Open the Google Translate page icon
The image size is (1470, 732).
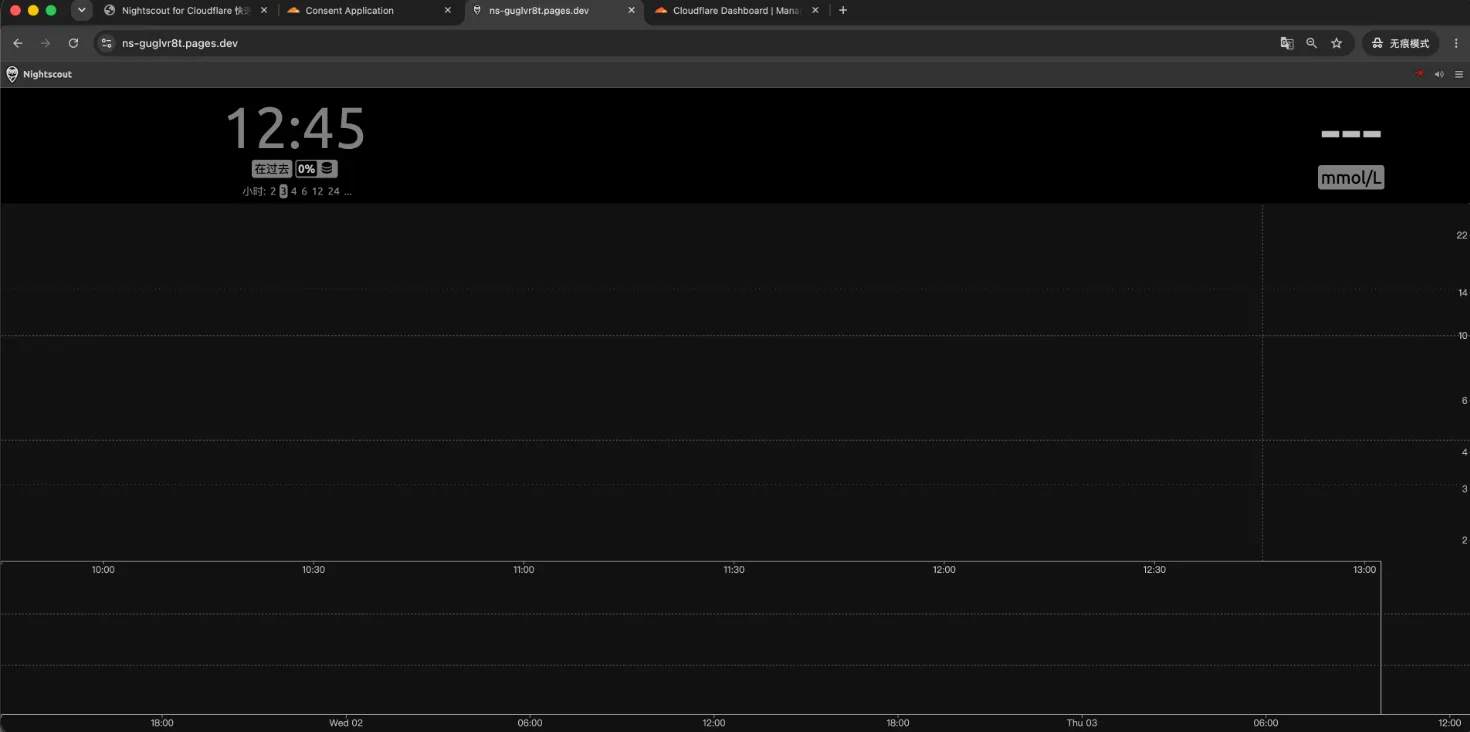point(1287,43)
